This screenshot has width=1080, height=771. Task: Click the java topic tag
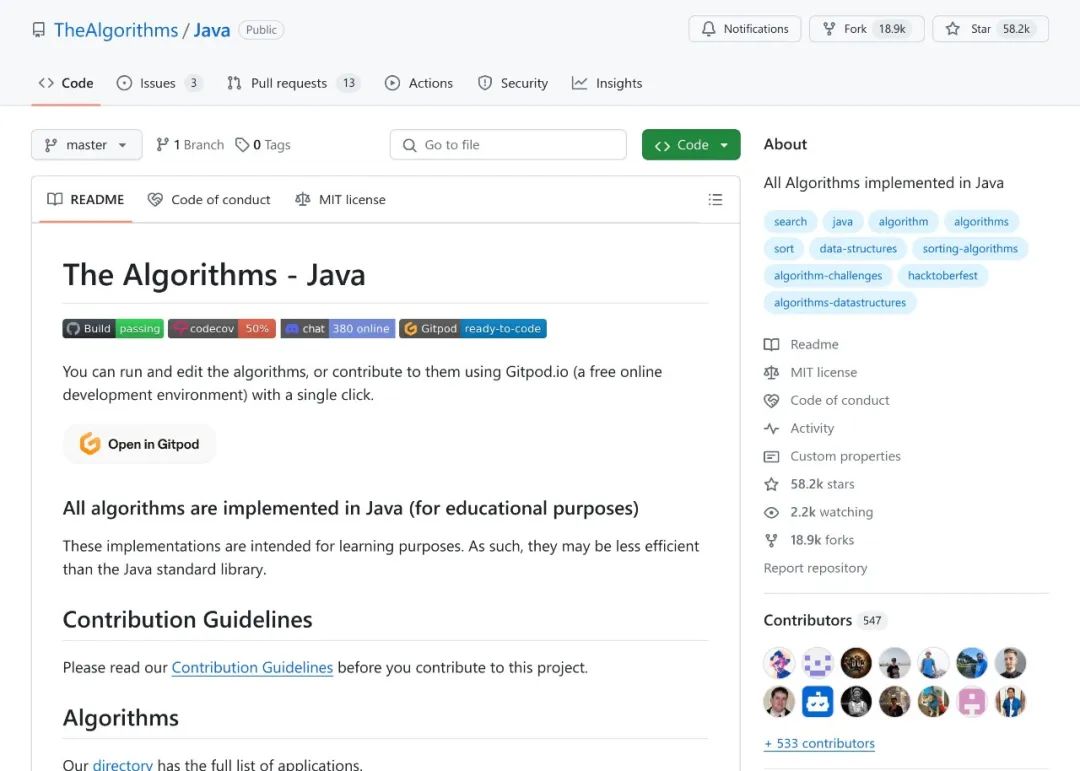pos(842,222)
